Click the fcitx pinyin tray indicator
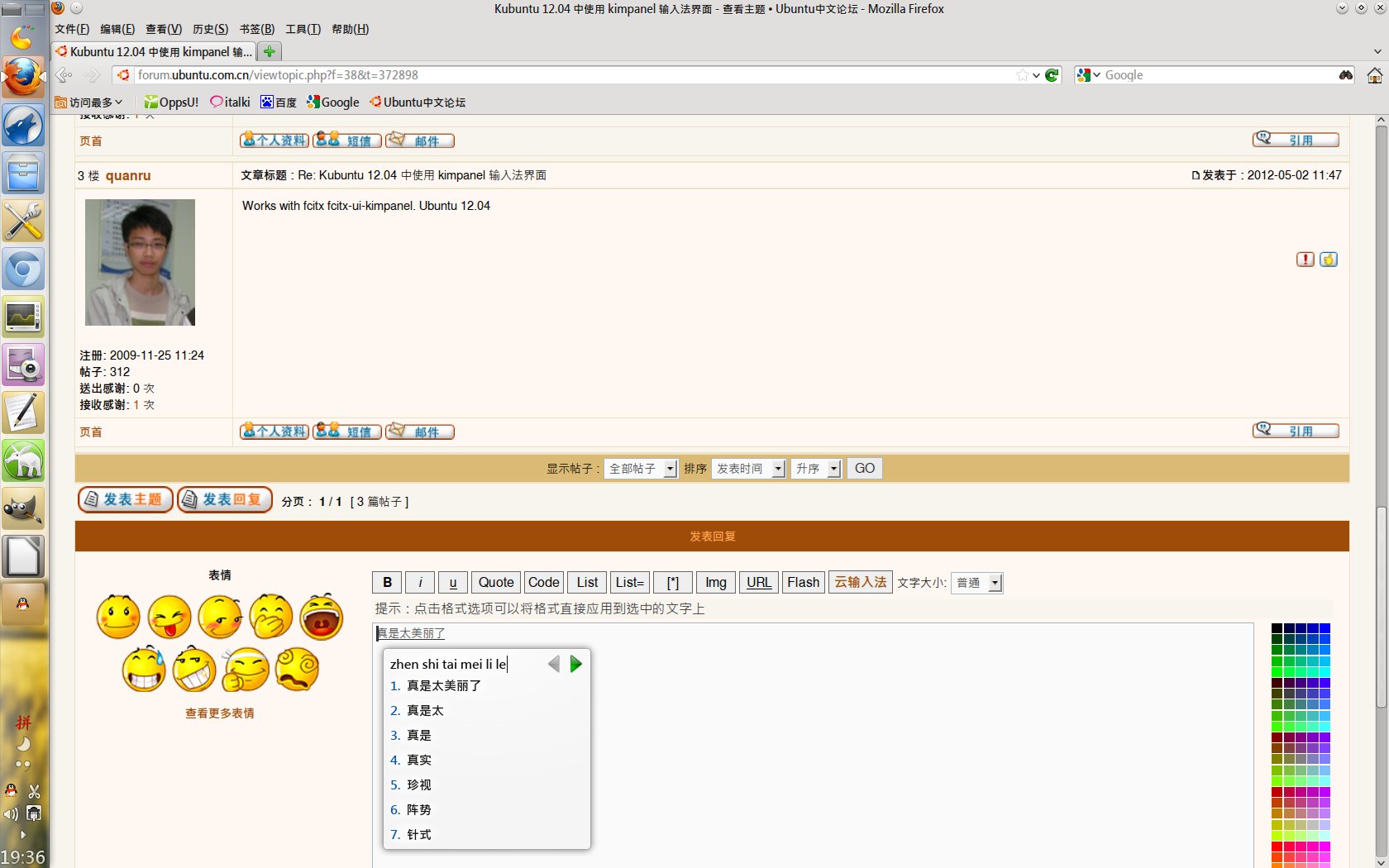Screen dimensions: 1389x868 [x=23, y=723]
